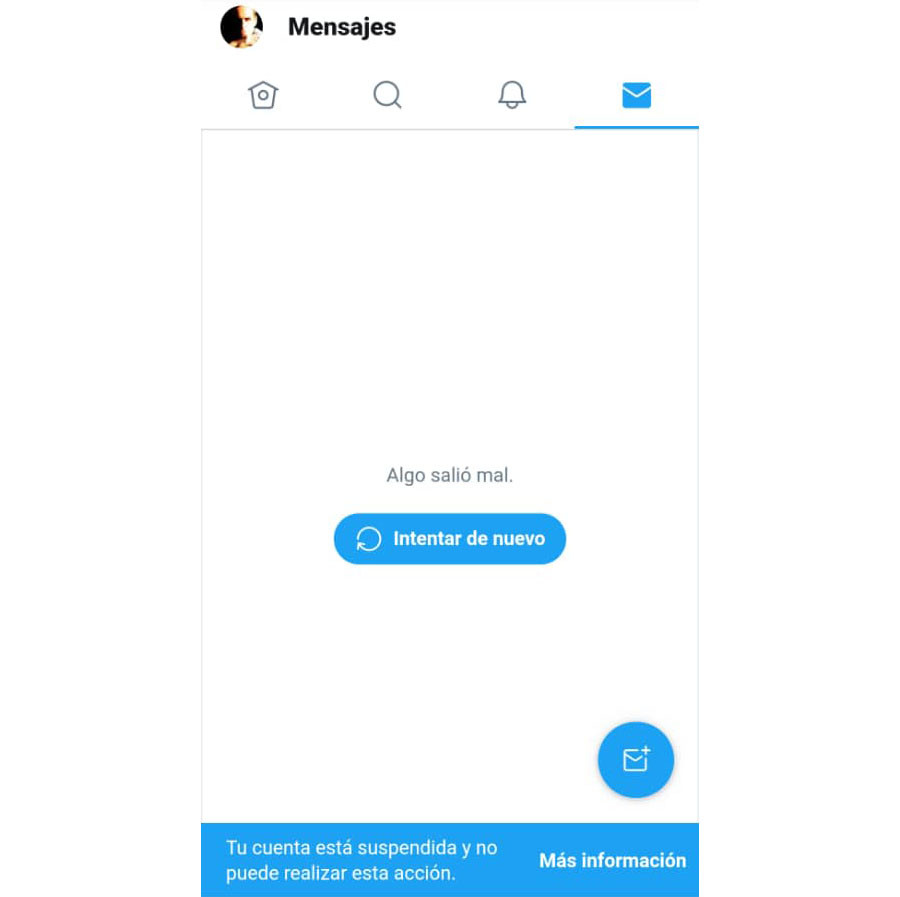Screen dimensions: 900x897
Task: Click 'puede realizar esta acción' banner line
Action: (x=340, y=873)
